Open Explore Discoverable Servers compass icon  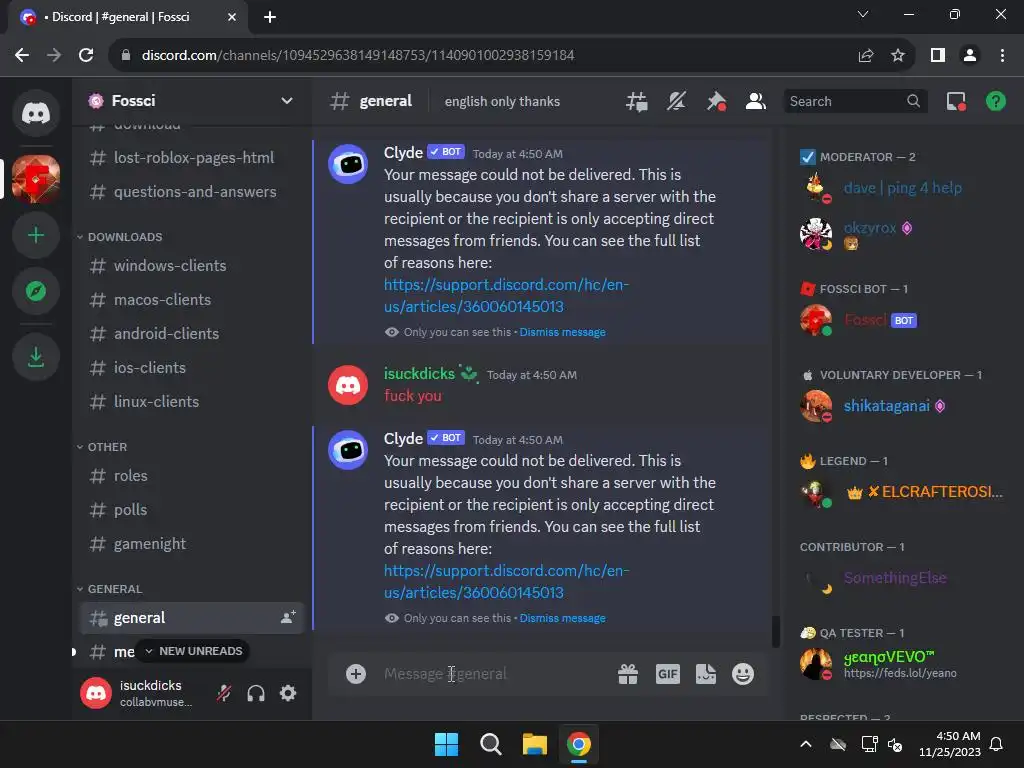coord(36,291)
